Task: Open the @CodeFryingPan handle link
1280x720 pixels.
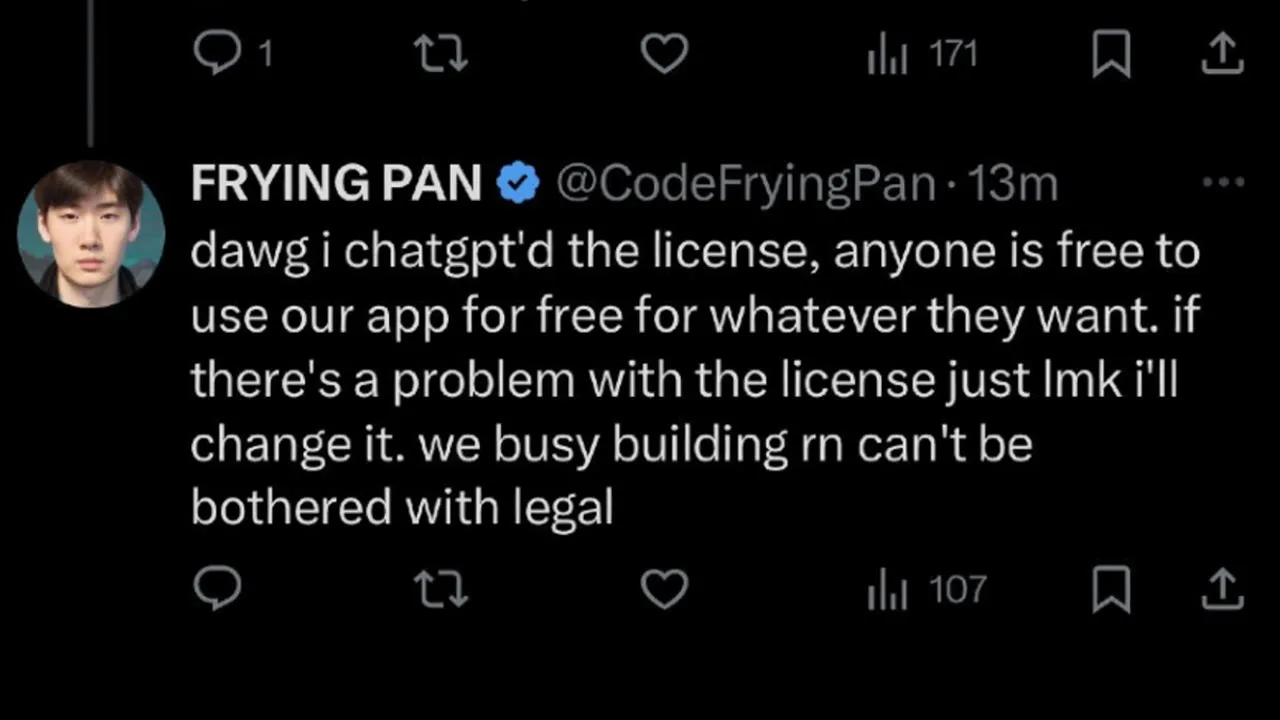Action: (x=746, y=184)
